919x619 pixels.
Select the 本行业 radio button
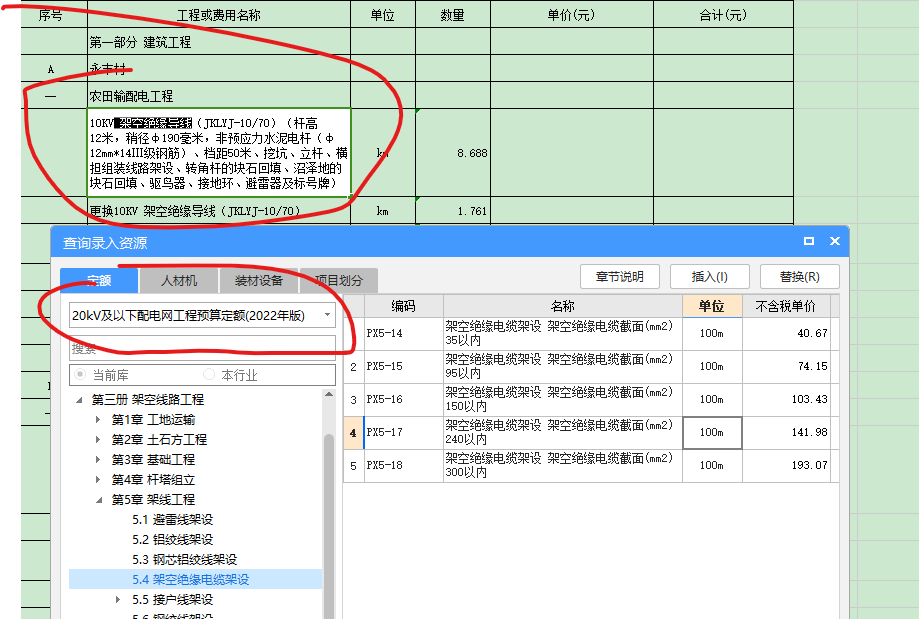[209, 374]
